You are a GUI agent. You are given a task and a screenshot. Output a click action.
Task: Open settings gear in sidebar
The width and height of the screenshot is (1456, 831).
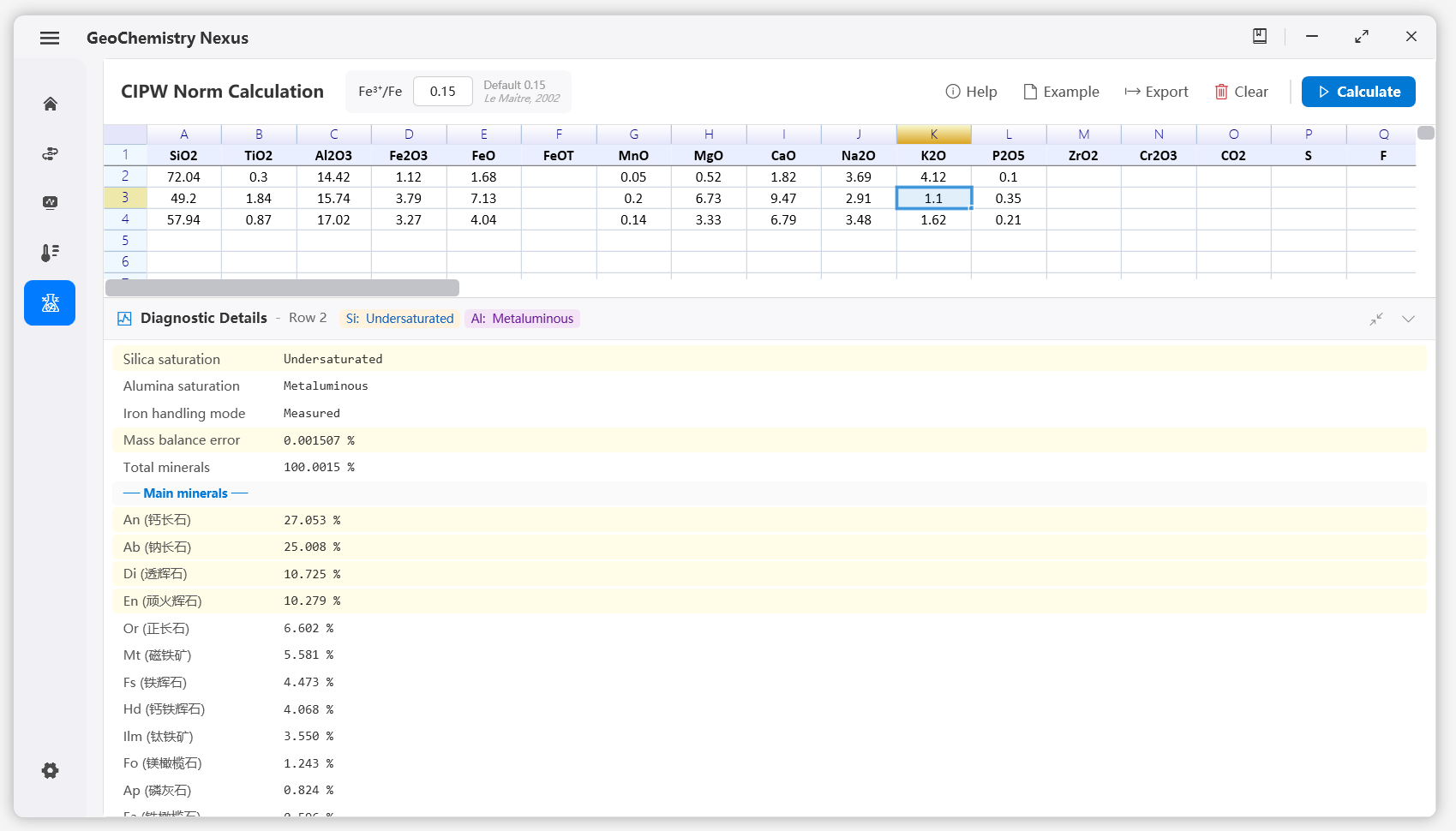[x=50, y=770]
